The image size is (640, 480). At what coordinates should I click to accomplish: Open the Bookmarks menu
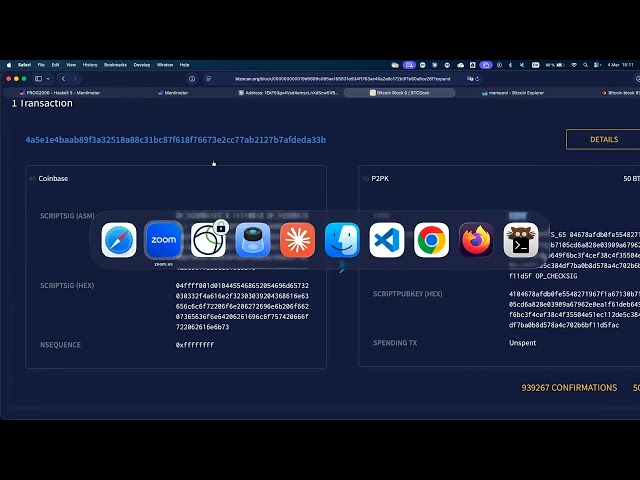click(x=116, y=65)
